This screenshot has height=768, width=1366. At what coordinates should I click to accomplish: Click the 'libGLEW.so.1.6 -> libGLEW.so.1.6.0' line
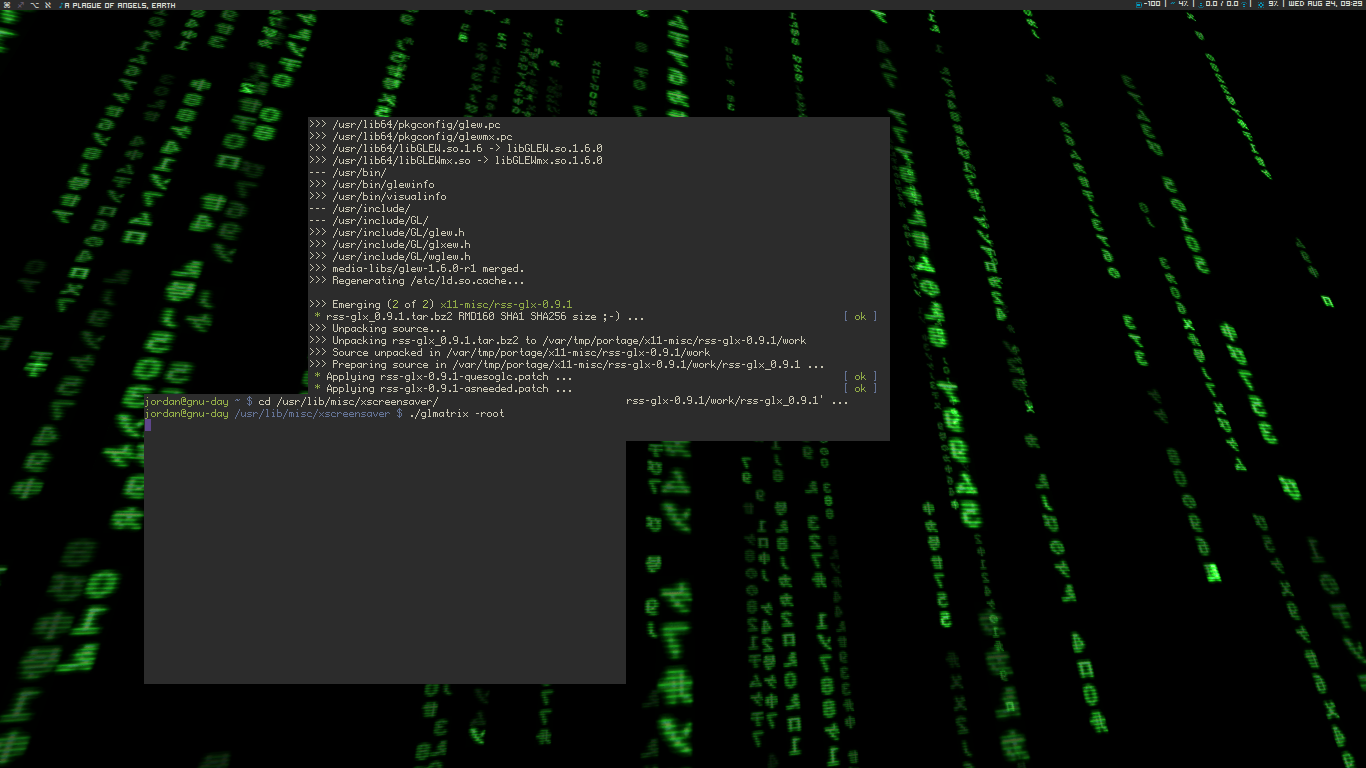tap(456, 149)
